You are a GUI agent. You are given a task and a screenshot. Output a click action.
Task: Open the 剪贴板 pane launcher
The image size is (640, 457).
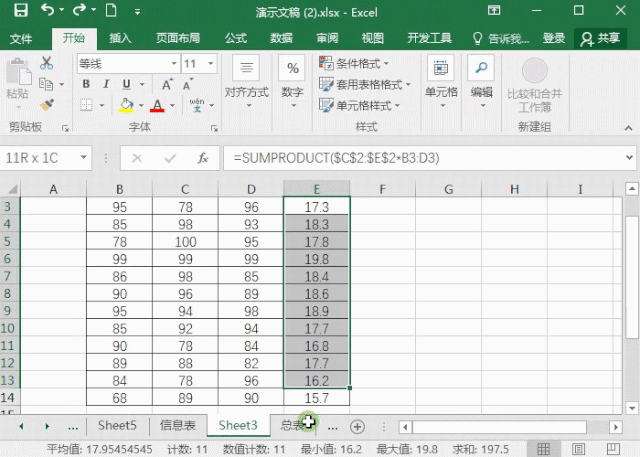[x=65, y=128]
